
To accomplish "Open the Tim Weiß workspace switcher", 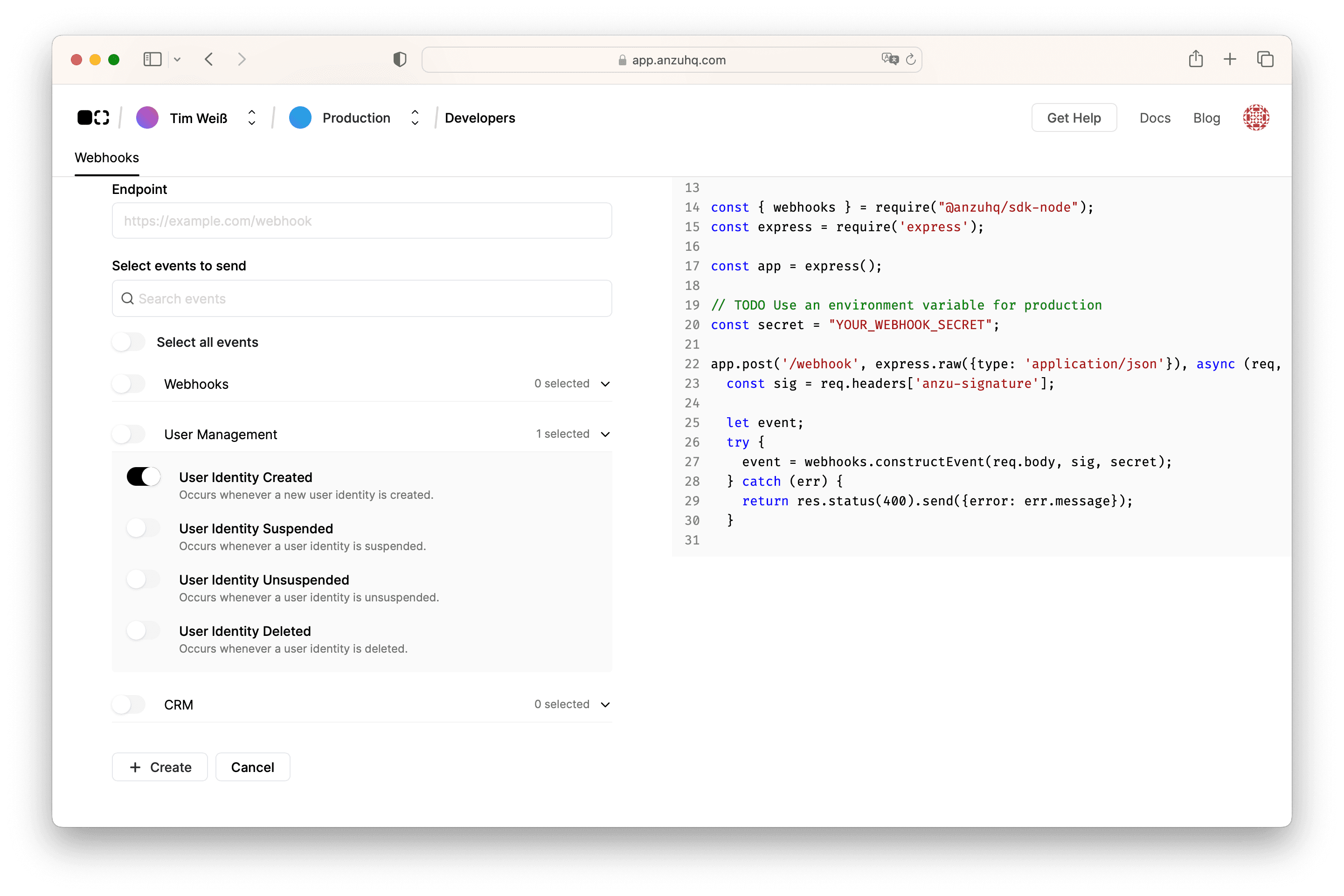I will 251,118.
